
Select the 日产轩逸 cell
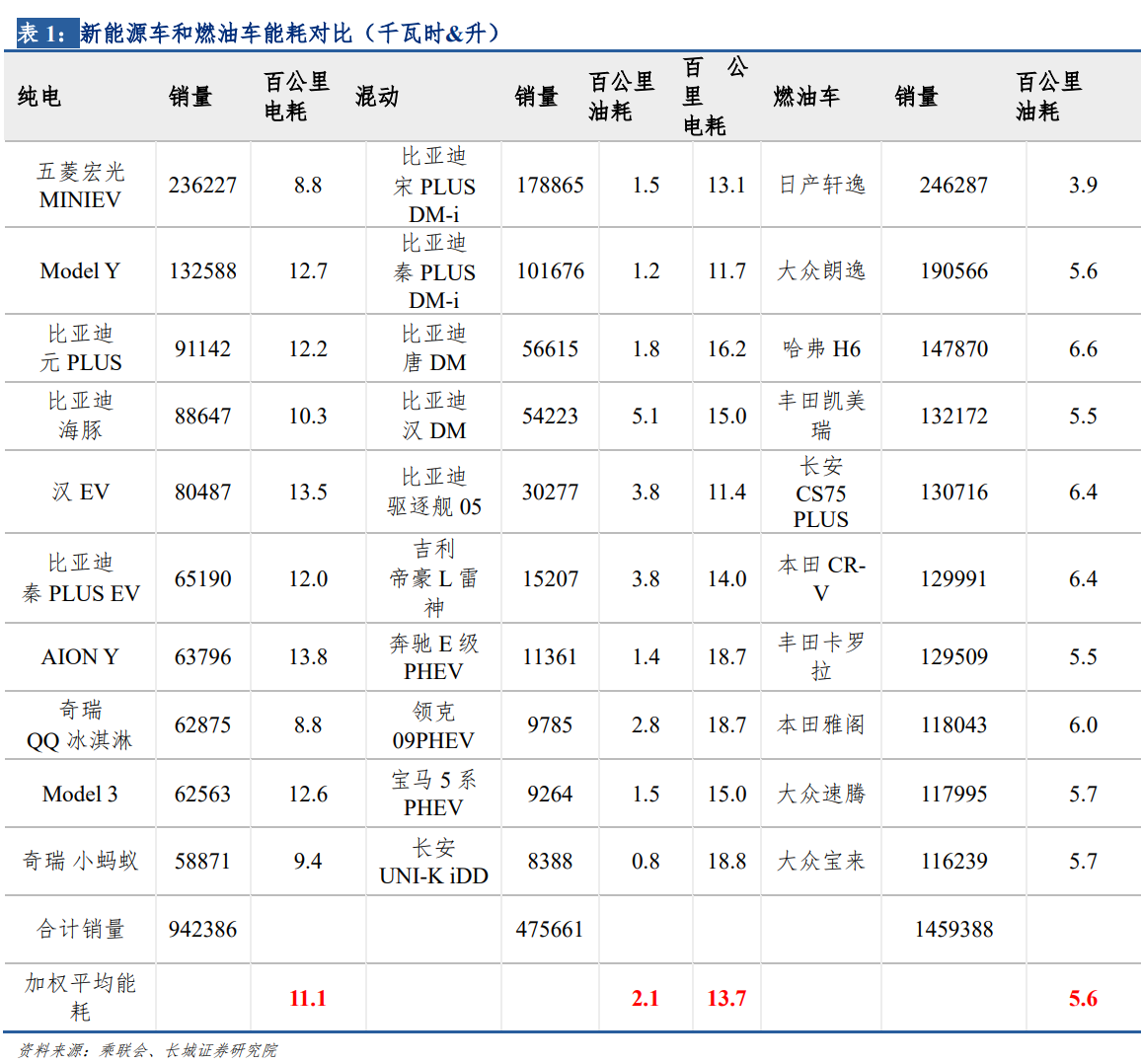821,186
